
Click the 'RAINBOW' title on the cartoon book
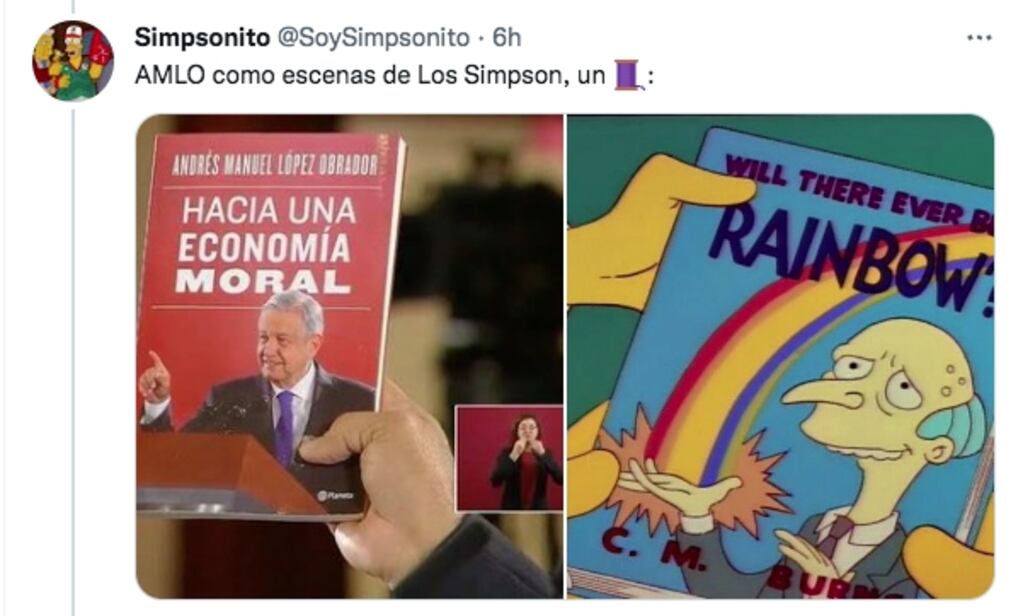click(x=851, y=258)
